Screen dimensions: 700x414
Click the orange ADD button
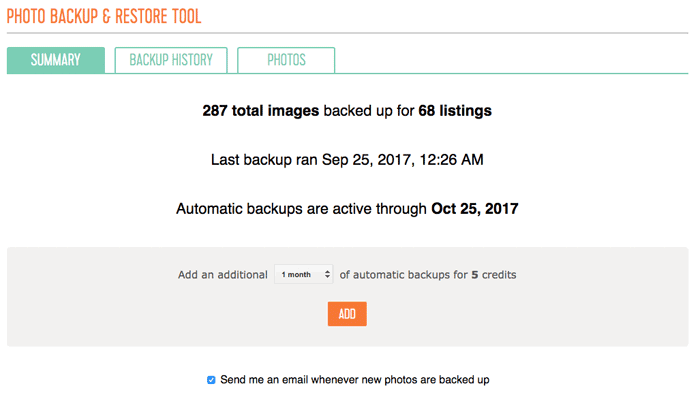(347, 314)
